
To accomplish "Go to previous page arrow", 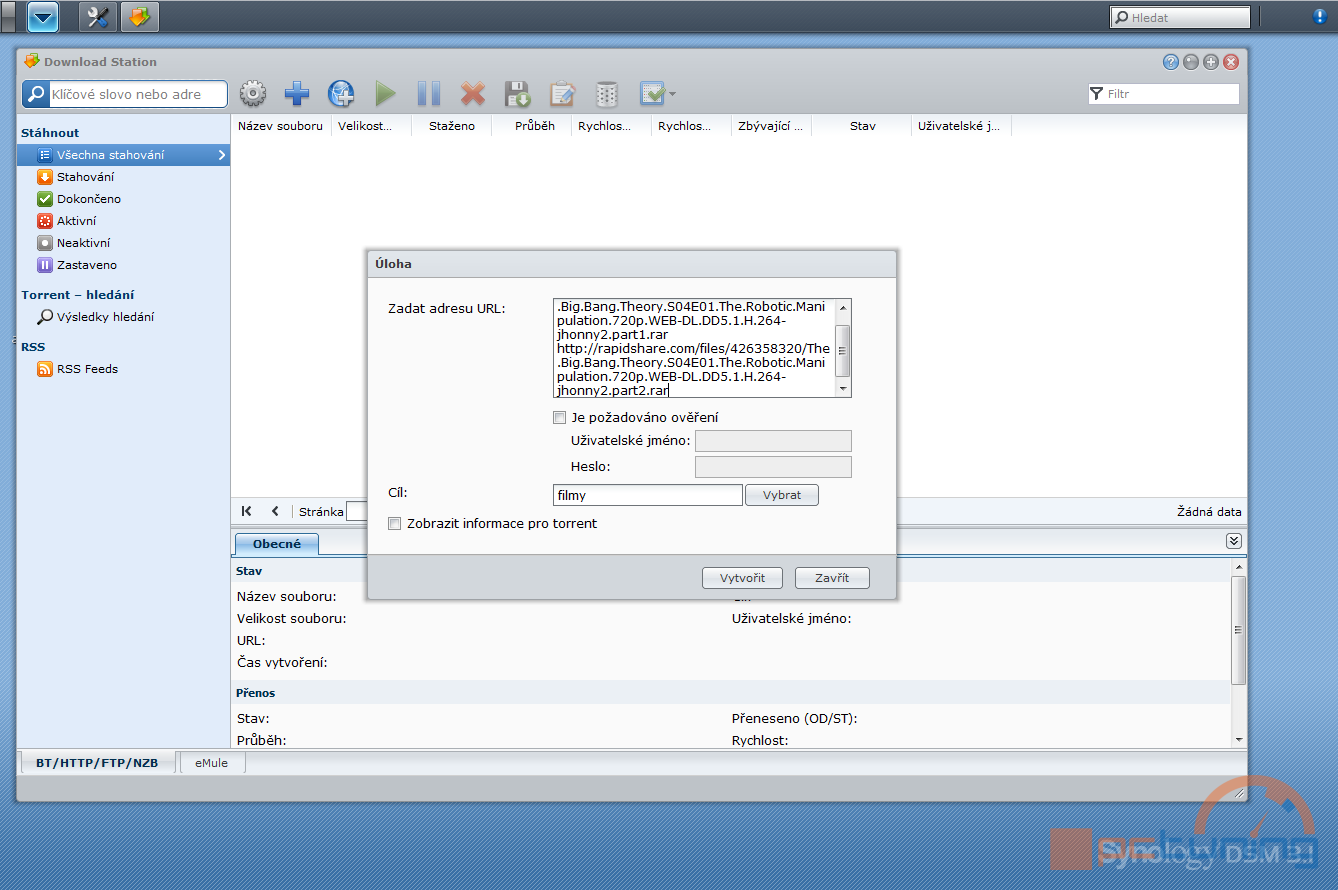I will coord(275,511).
